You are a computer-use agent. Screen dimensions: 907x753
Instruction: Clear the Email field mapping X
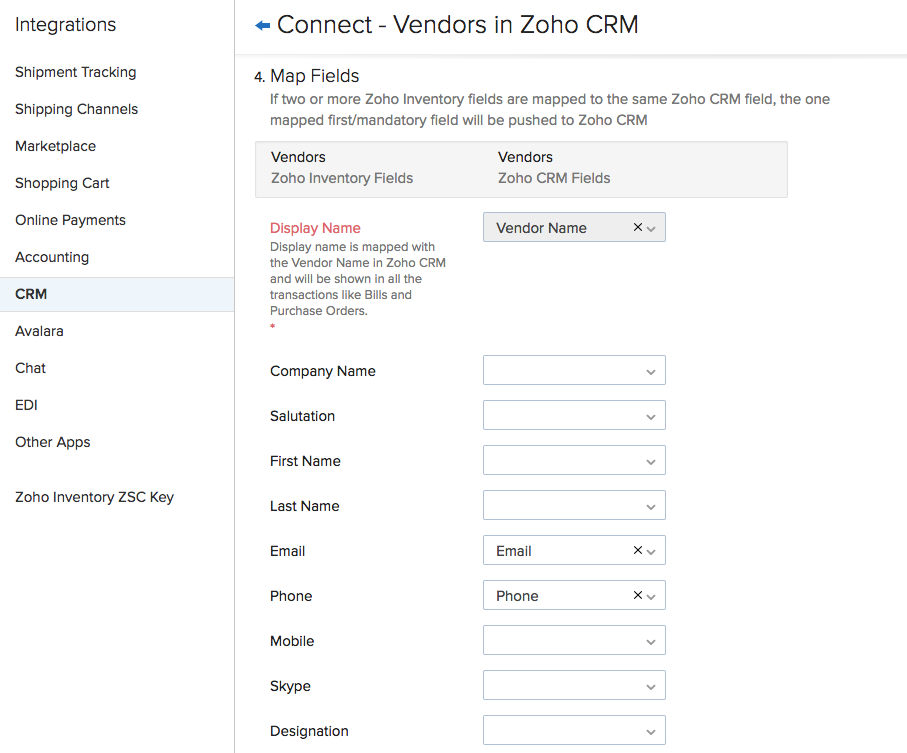point(637,550)
